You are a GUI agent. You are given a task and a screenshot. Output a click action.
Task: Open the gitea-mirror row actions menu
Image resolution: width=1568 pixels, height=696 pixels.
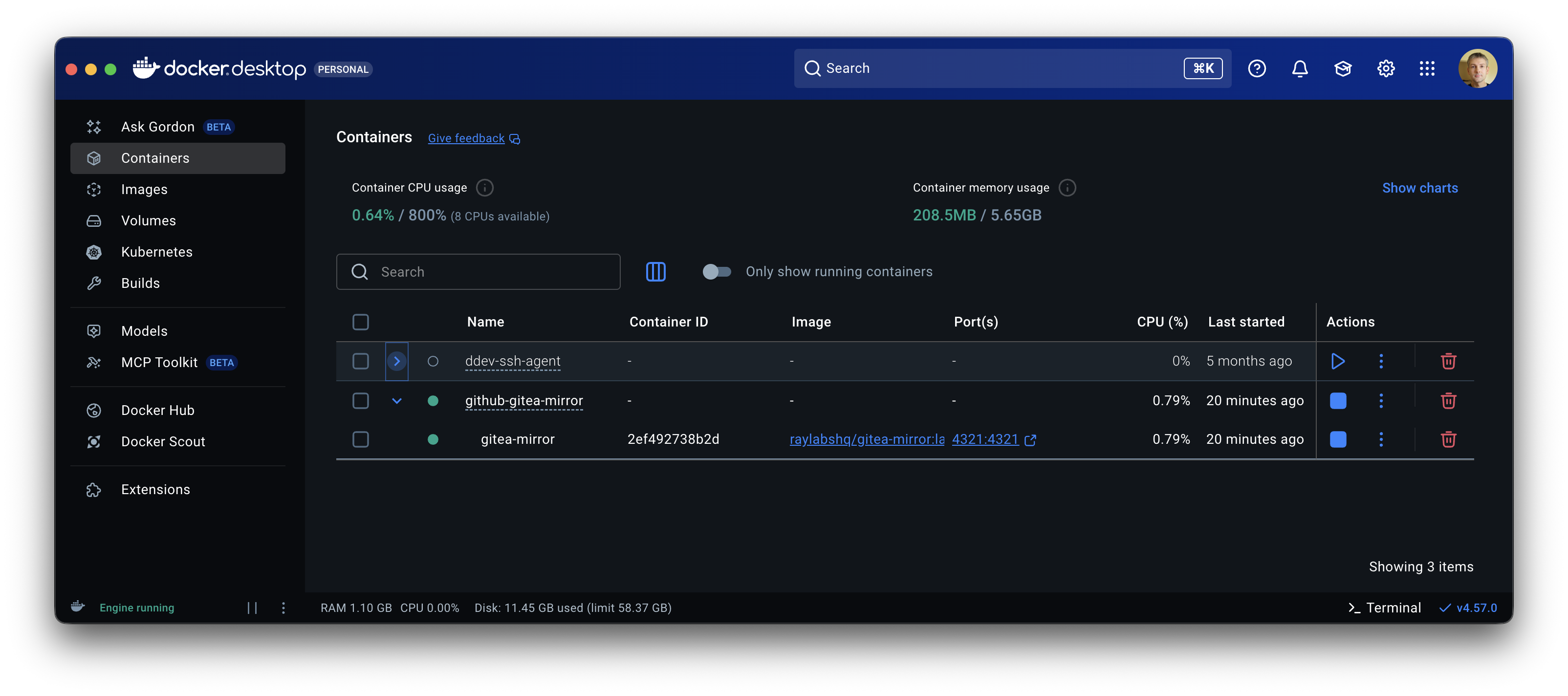[x=1381, y=439]
